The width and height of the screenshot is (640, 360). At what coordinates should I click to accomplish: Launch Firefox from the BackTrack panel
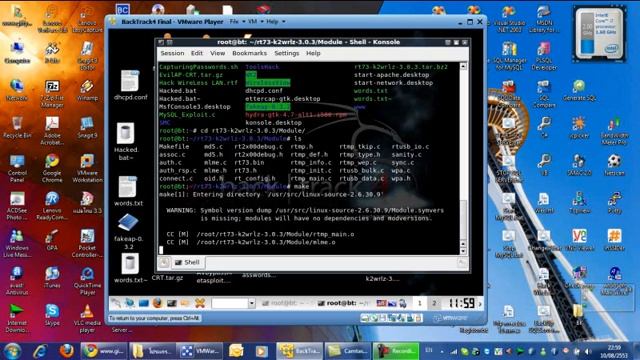tap(158, 303)
